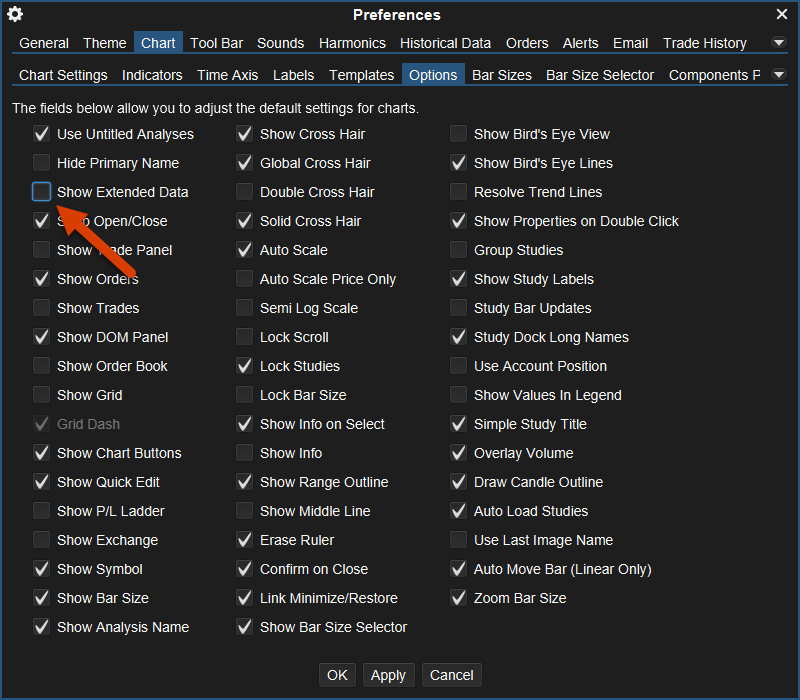800x700 pixels.
Task: Enable the Show Extended Data checkbox
Action: pos(41,192)
